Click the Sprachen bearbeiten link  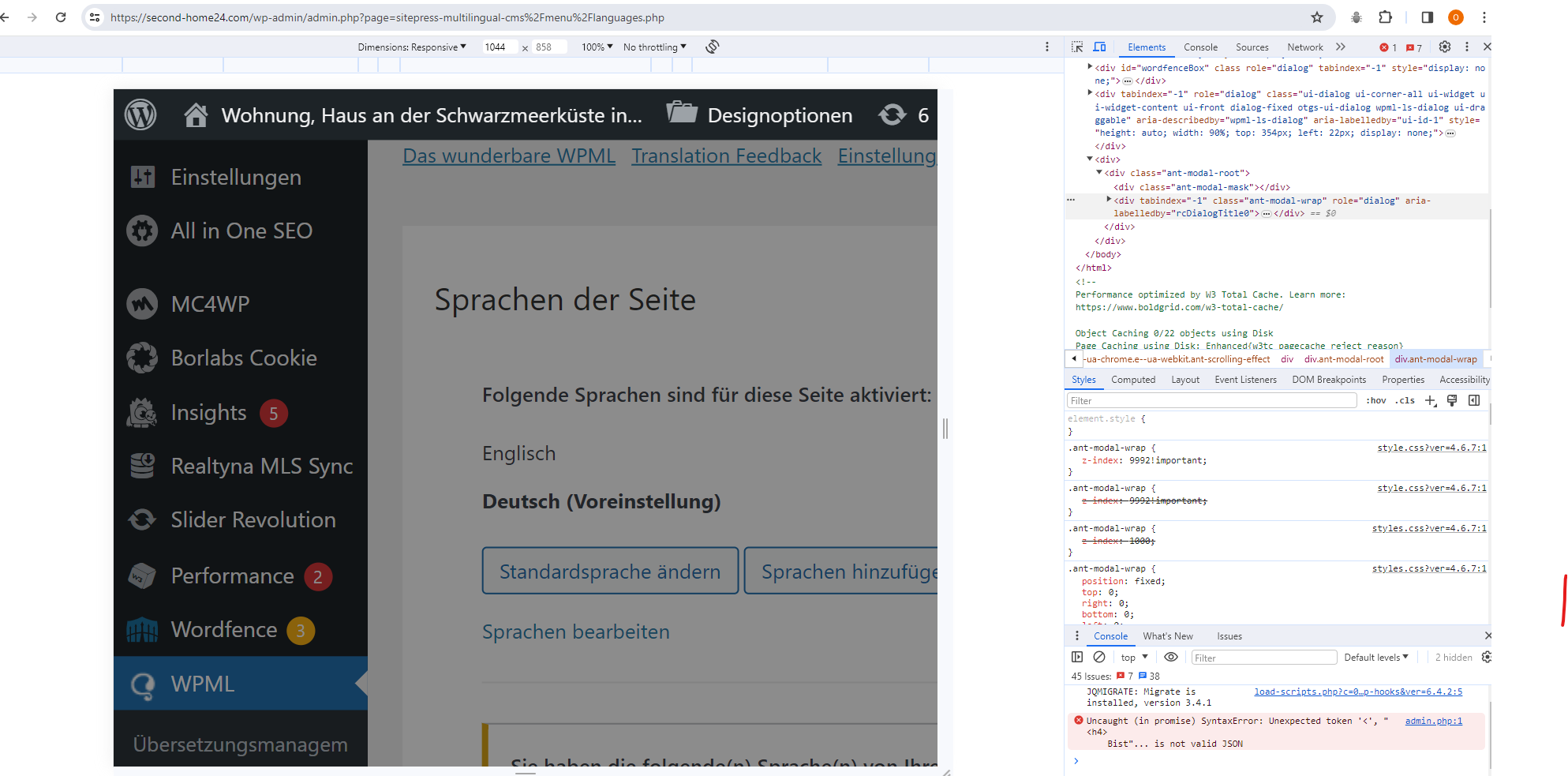(576, 632)
